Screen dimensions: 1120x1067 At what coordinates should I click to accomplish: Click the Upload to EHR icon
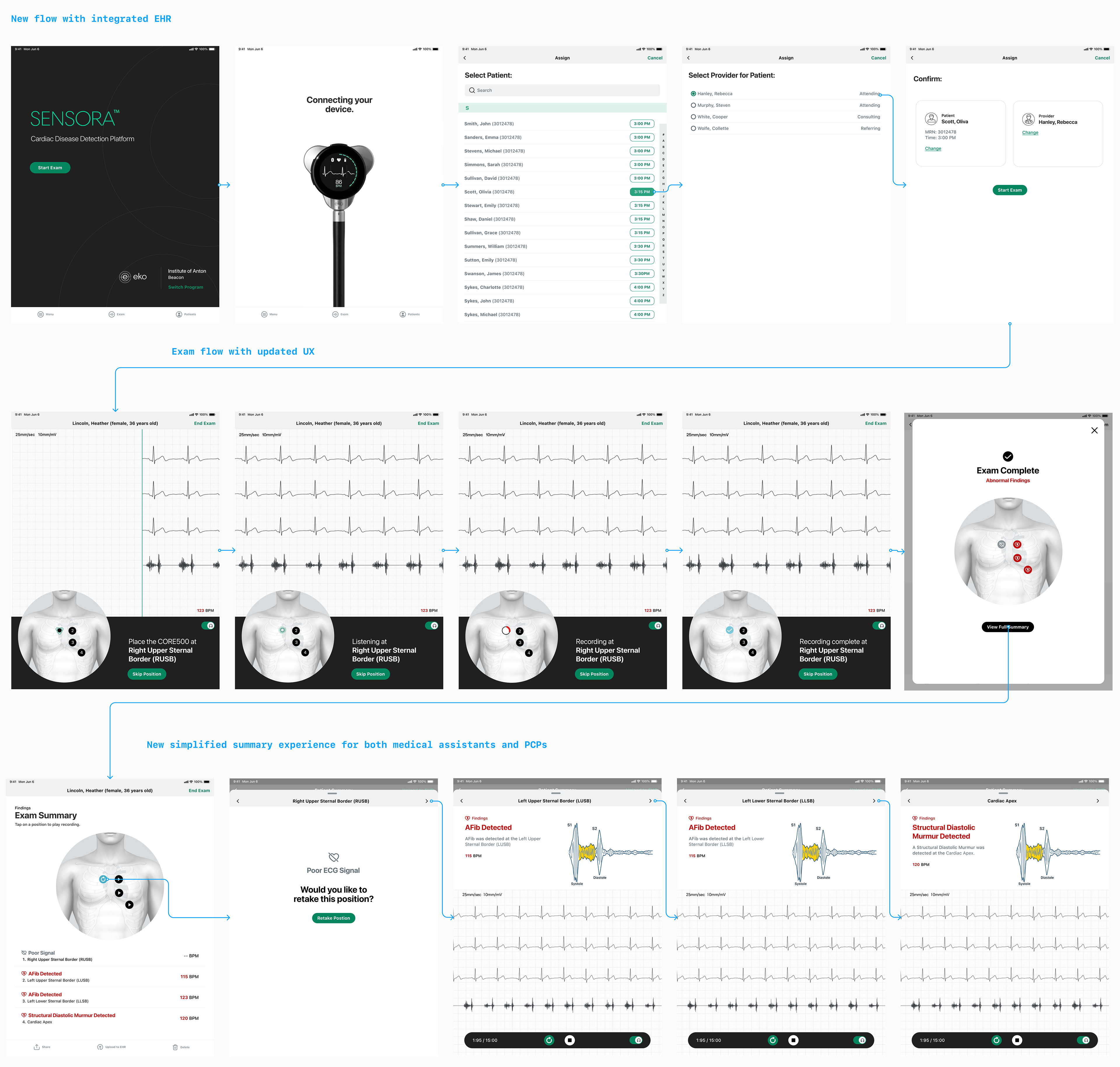click(x=101, y=1047)
